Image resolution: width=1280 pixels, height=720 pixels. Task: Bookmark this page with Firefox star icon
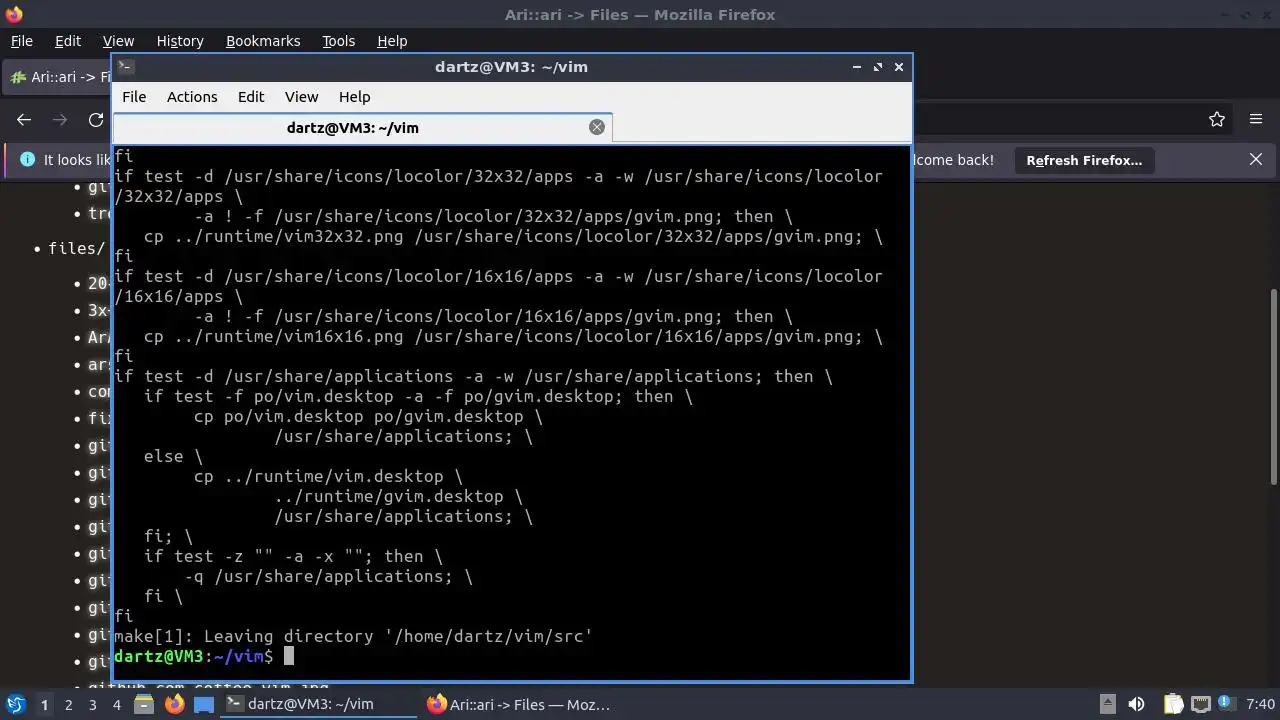pyautogui.click(x=1217, y=119)
